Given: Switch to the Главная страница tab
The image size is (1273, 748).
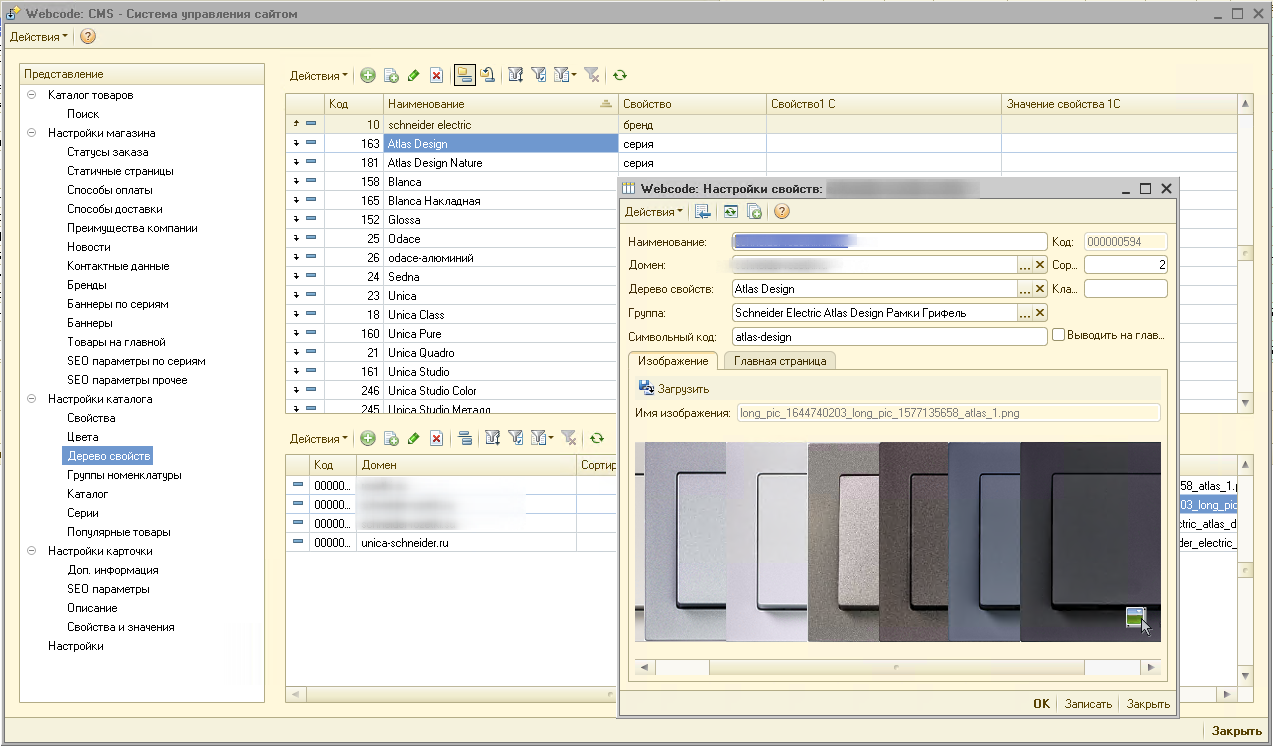Looking at the screenshot, I should coord(780,361).
